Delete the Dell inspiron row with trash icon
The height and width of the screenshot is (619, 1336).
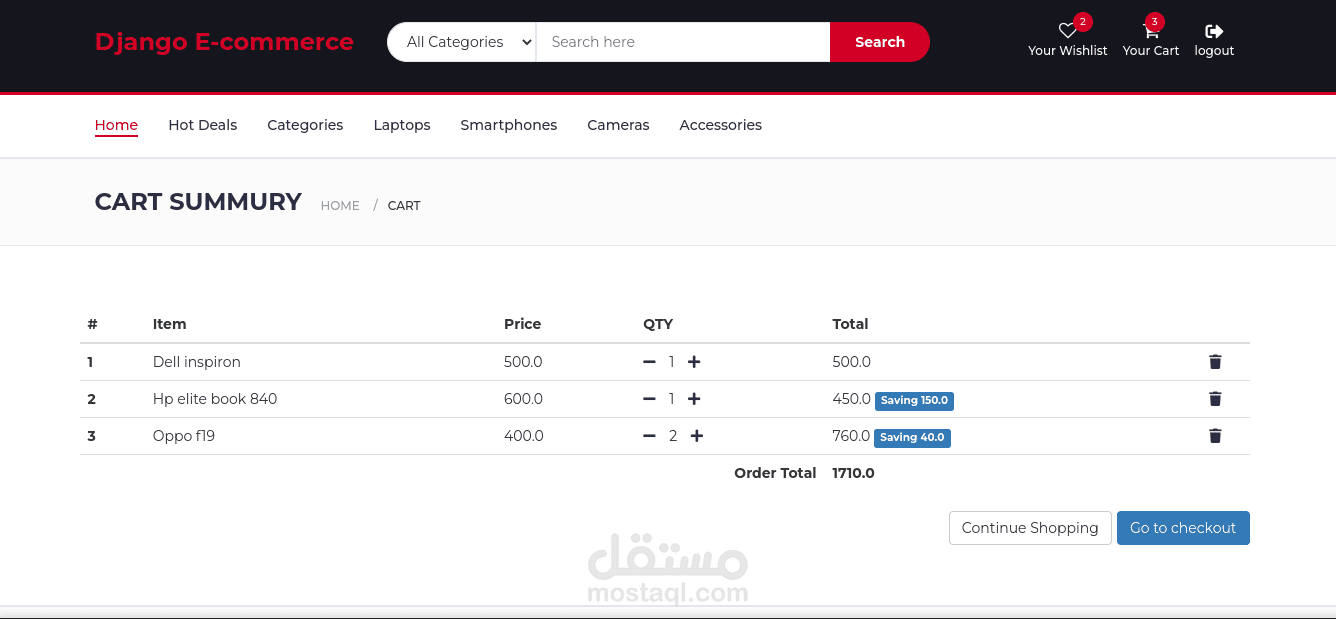click(1215, 362)
